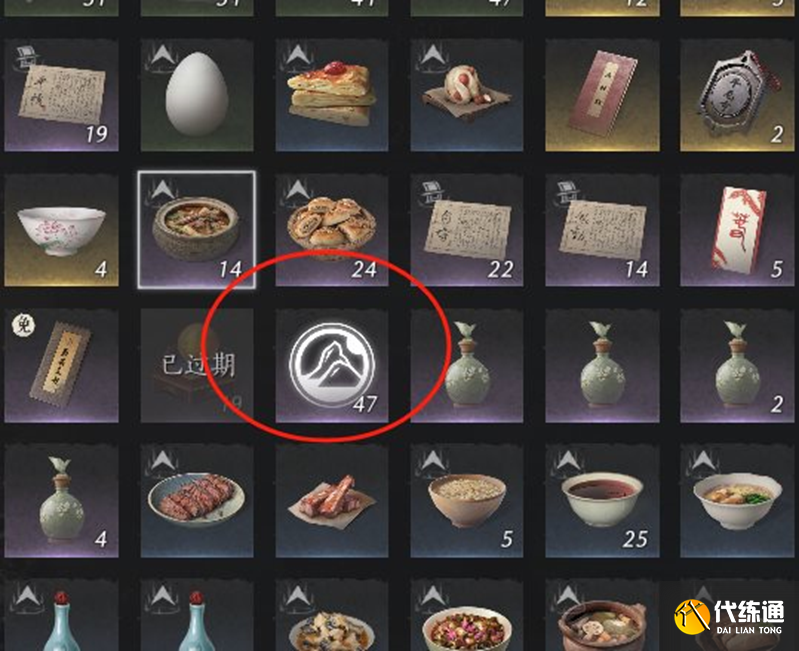799x651 pixels.
Task: Select the stacked flatbread with red berry
Action: pyautogui.click(x=332, y=95)
